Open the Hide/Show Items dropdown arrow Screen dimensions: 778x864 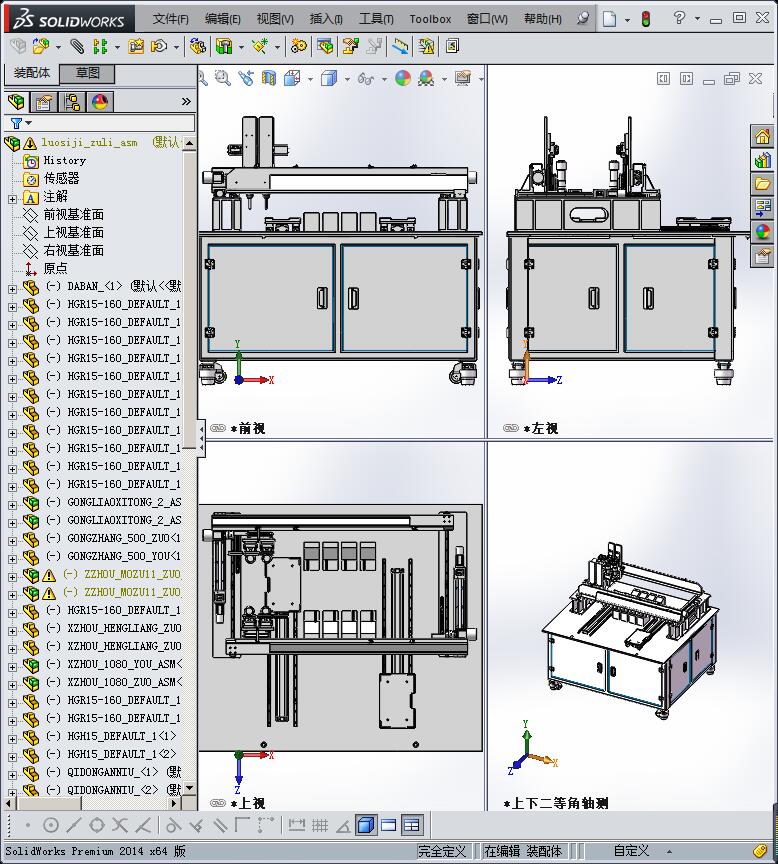point(384,79)
